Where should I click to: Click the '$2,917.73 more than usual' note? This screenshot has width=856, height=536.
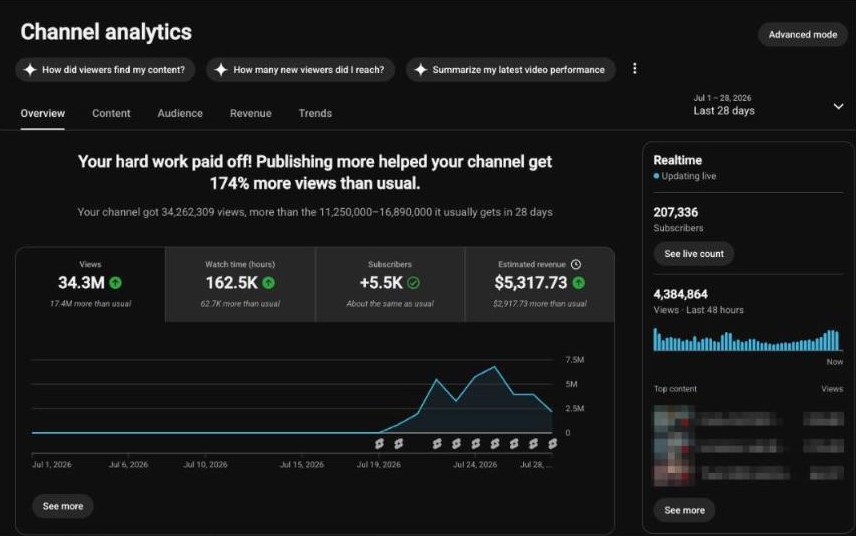tap(540, 304)
